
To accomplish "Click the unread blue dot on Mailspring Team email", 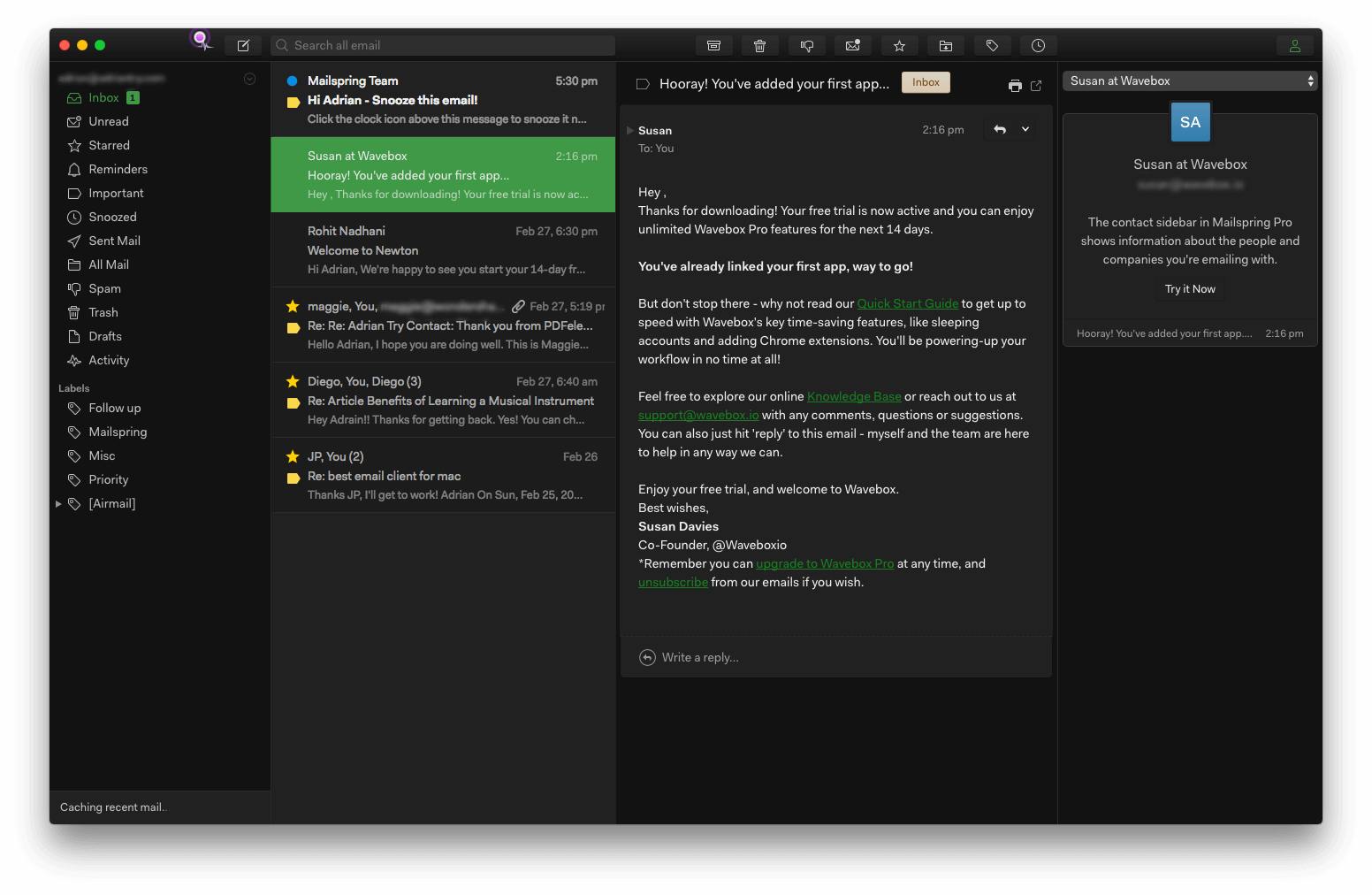I will (x=292, y=80).
